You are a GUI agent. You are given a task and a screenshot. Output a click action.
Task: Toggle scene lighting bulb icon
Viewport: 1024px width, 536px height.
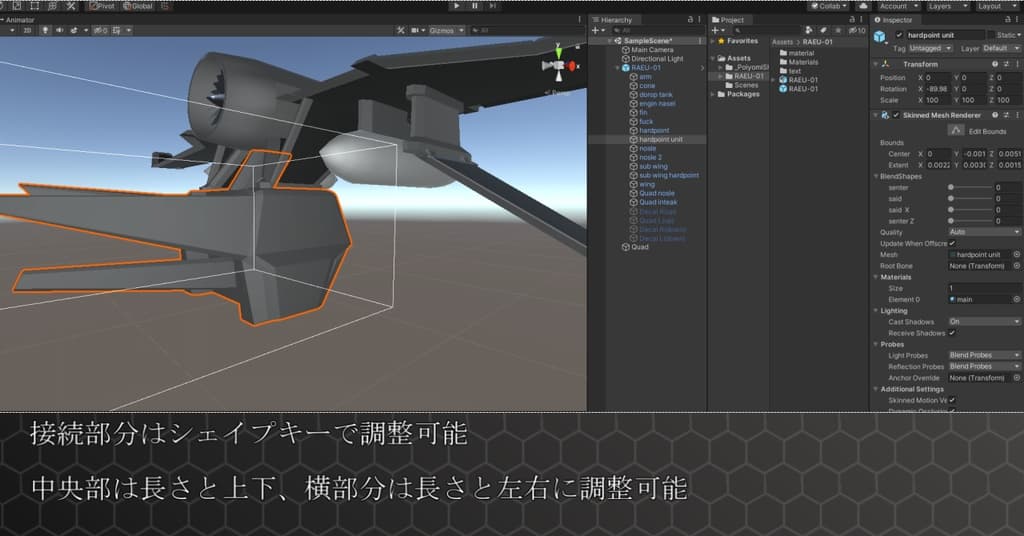45,30
